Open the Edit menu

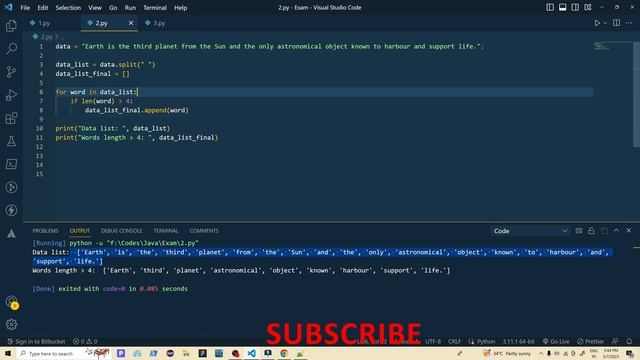coord(42,7)
